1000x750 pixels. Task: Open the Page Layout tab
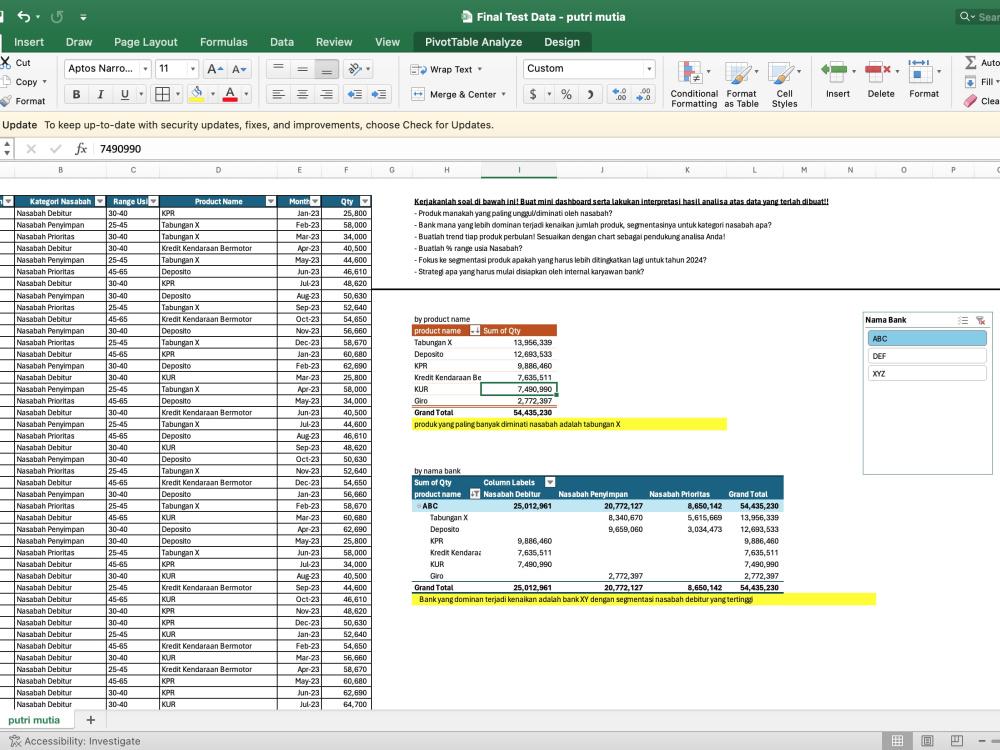pos(145,42)
